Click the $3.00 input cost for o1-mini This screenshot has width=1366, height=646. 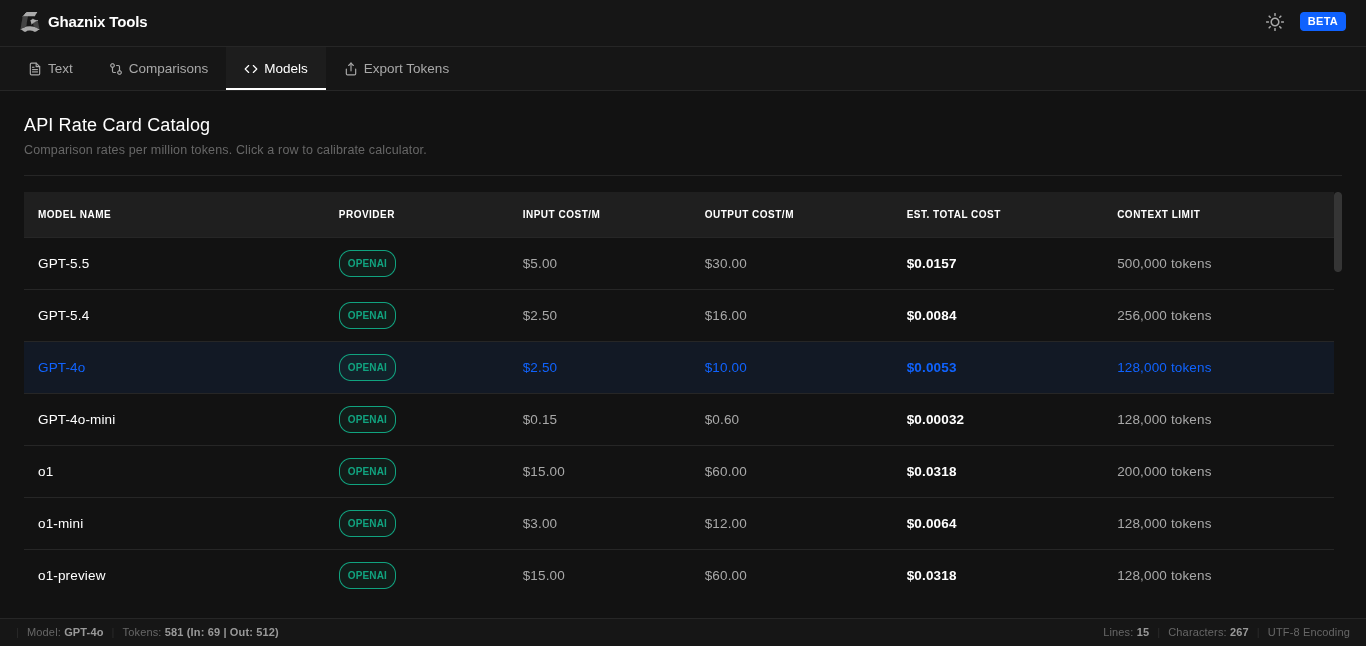point(540,524)
